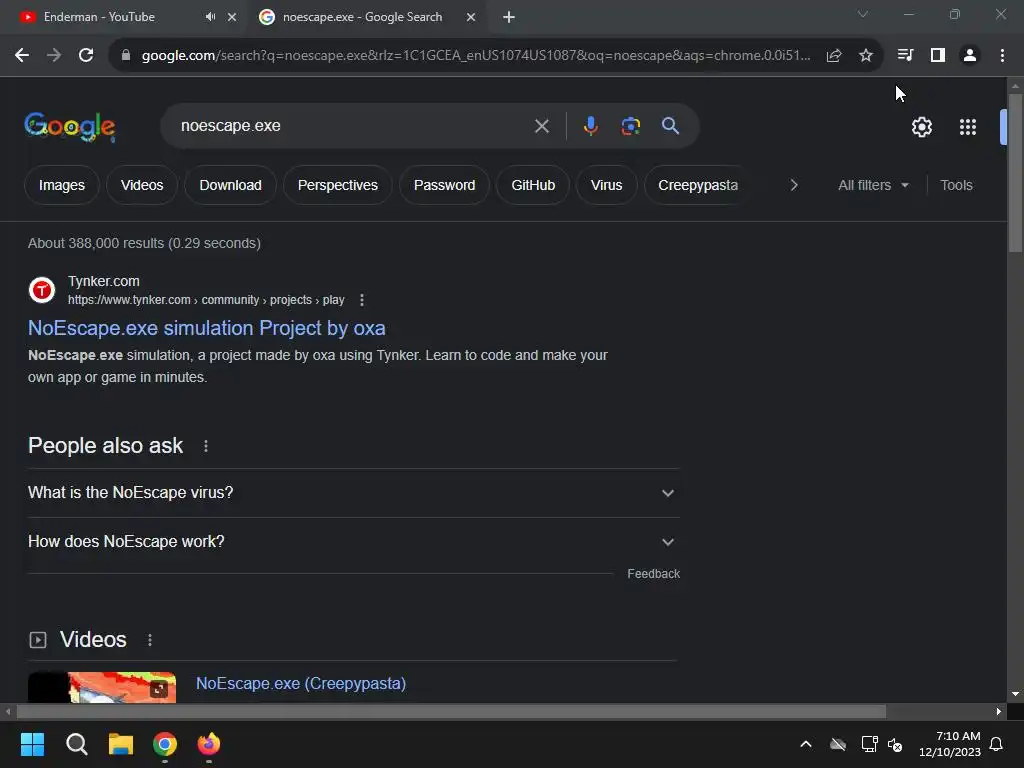Viewport: 1024px width, 768px height.
Task: Click the Tynker URL breadcrumb
Action: click(x=206, y=300)
